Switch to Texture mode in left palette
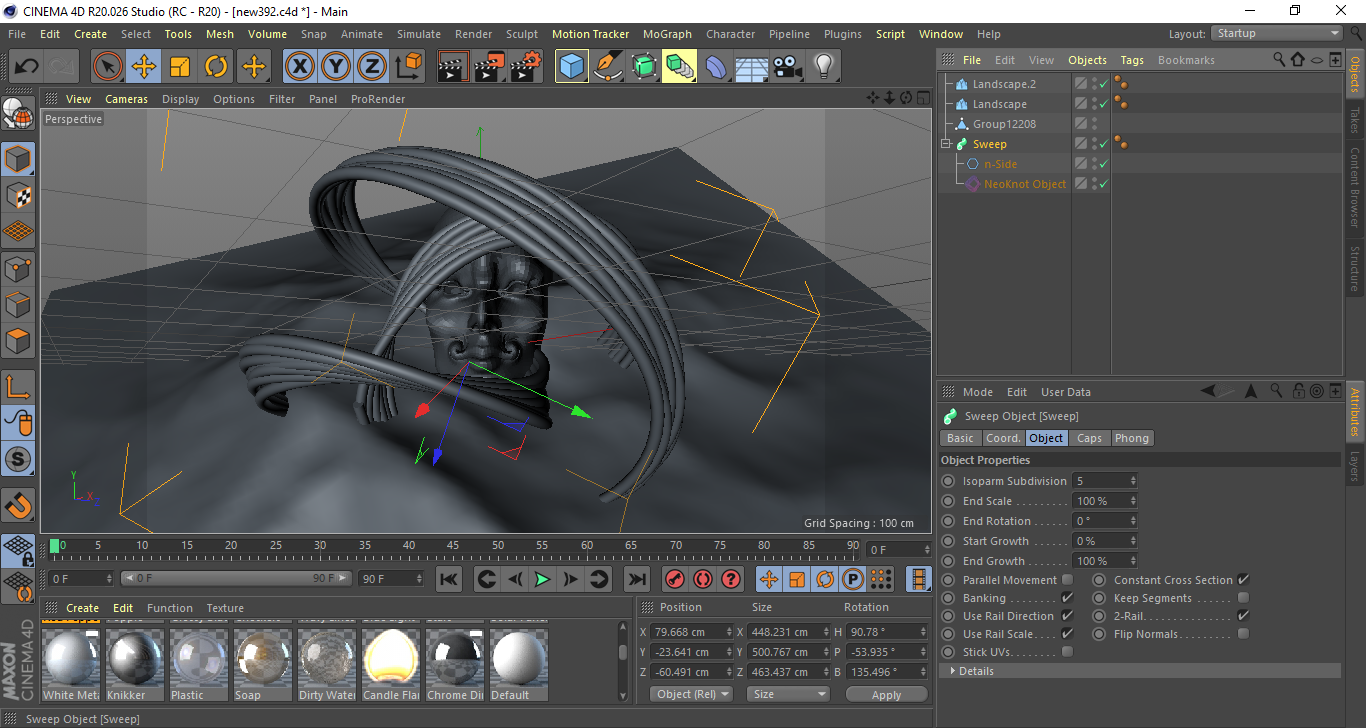The height and width of the screenshot is (728, 1366). click(x=18, y=196)
